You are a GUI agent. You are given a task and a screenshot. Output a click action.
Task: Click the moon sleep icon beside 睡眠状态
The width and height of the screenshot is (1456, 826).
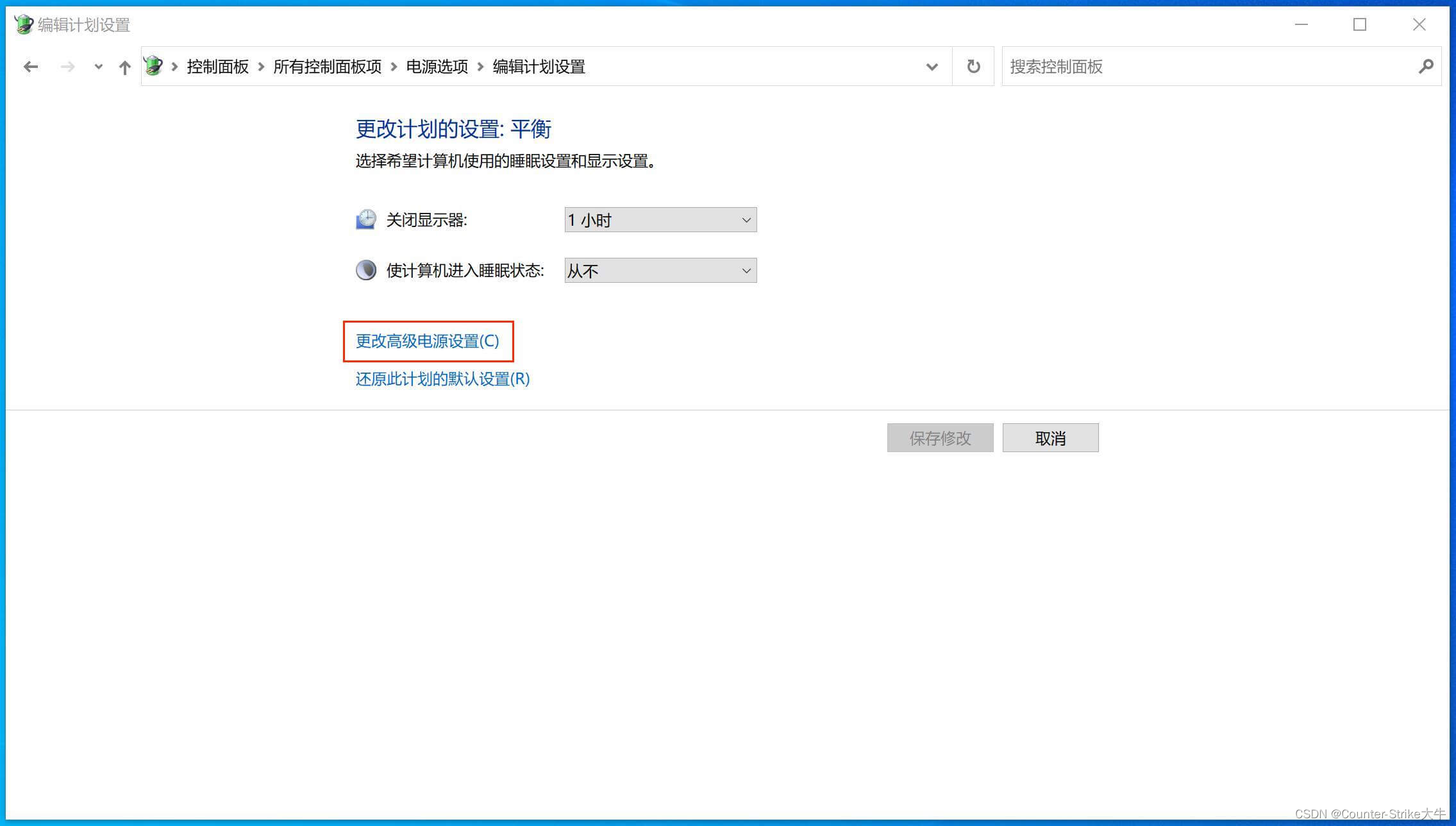click(366, 270)
